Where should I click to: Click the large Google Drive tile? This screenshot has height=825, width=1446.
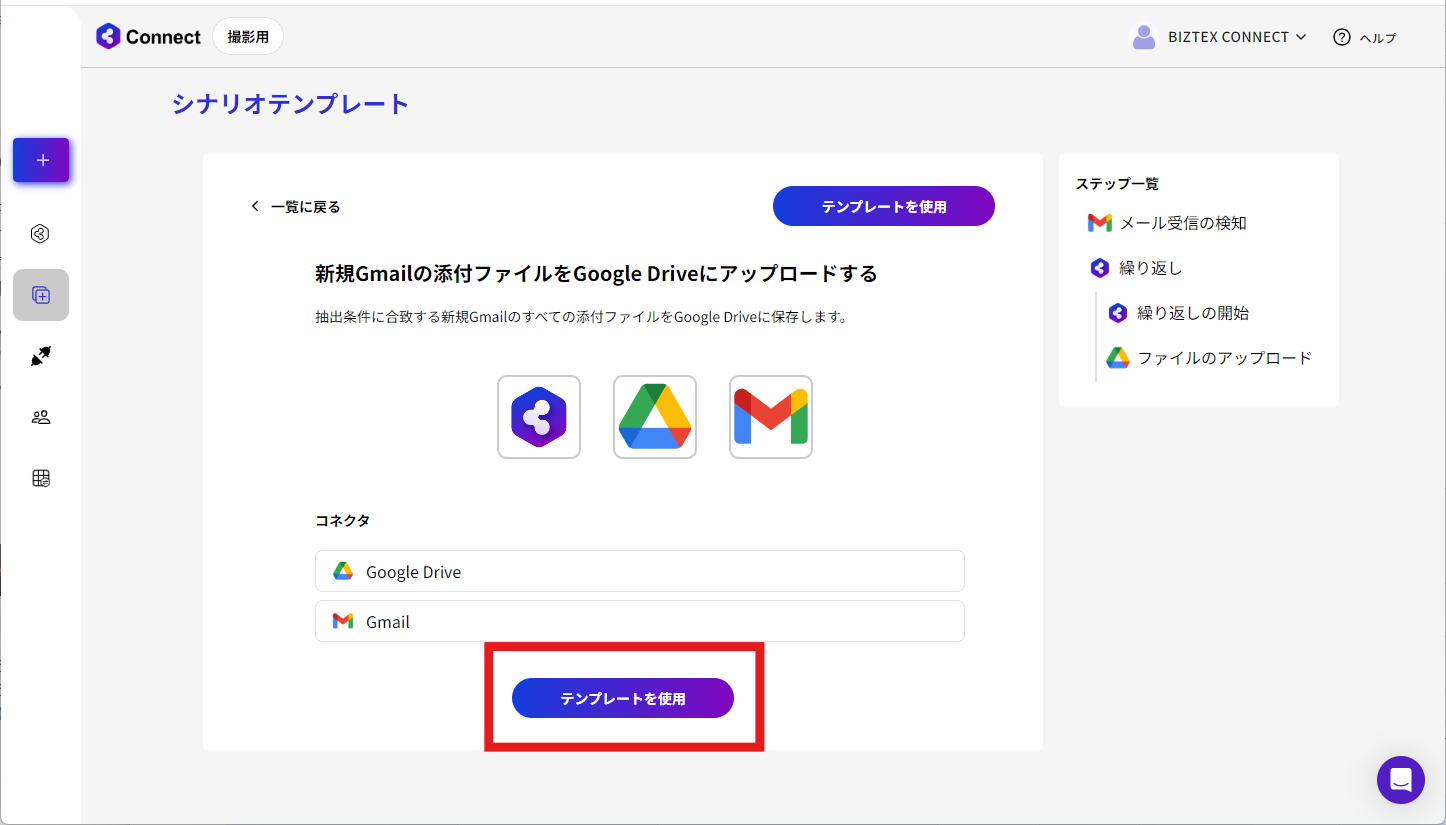[655, 417]
